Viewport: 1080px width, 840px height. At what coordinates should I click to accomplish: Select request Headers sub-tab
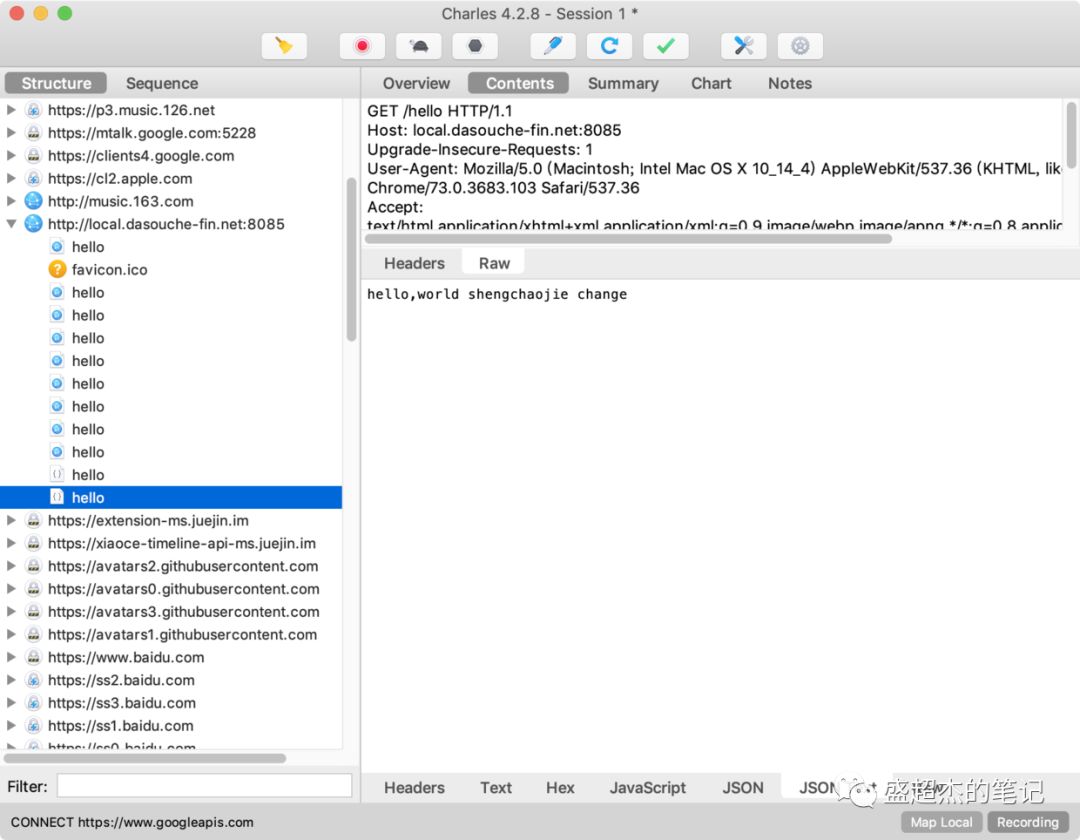[414, 263]
